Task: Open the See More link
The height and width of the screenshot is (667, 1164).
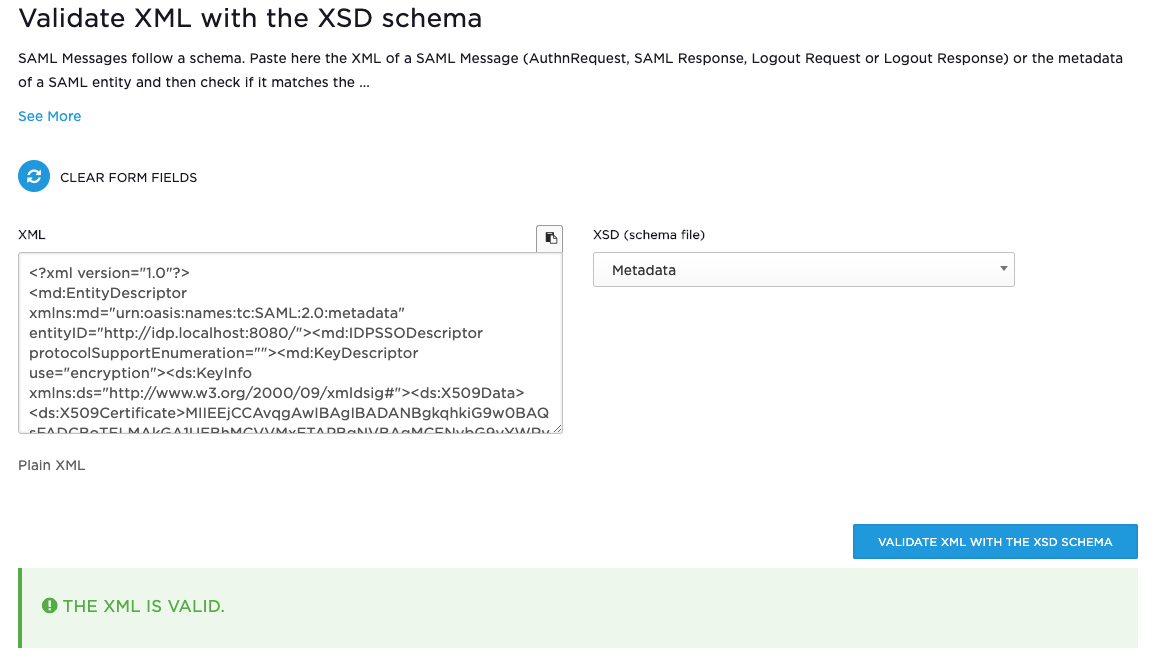Action: click(49, 116)
